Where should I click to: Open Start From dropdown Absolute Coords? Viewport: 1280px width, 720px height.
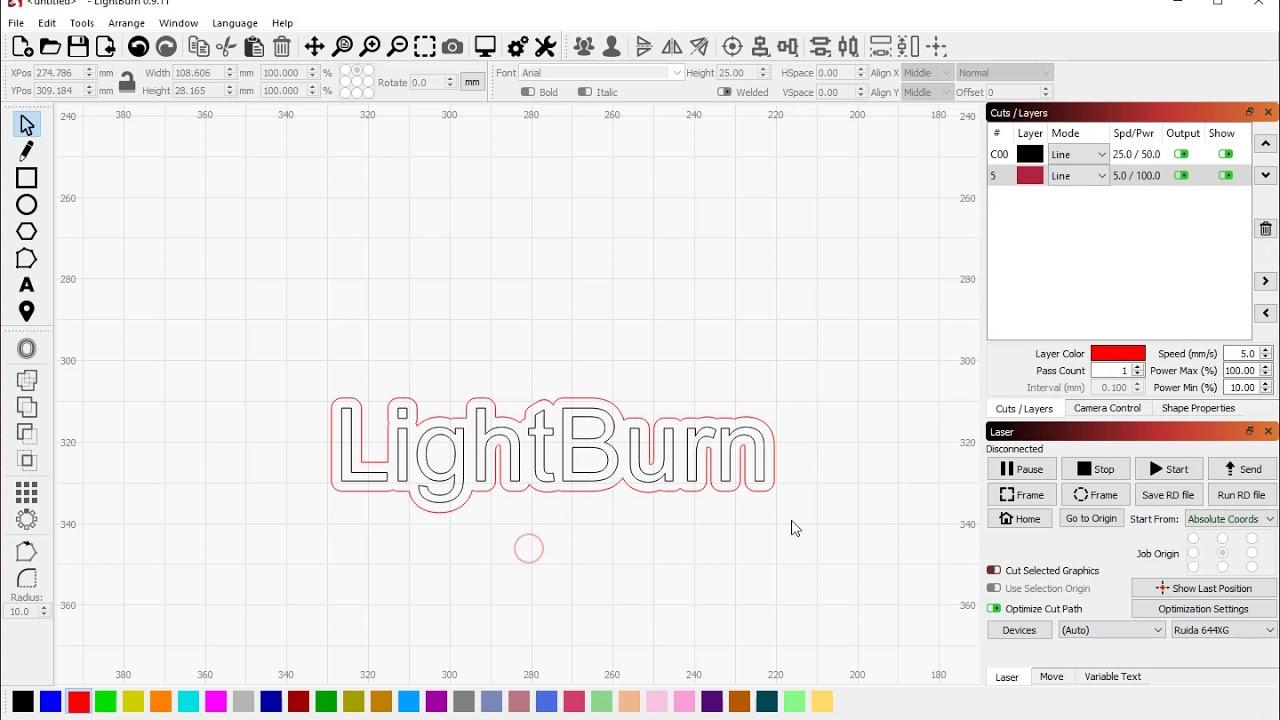[1231, 519]
